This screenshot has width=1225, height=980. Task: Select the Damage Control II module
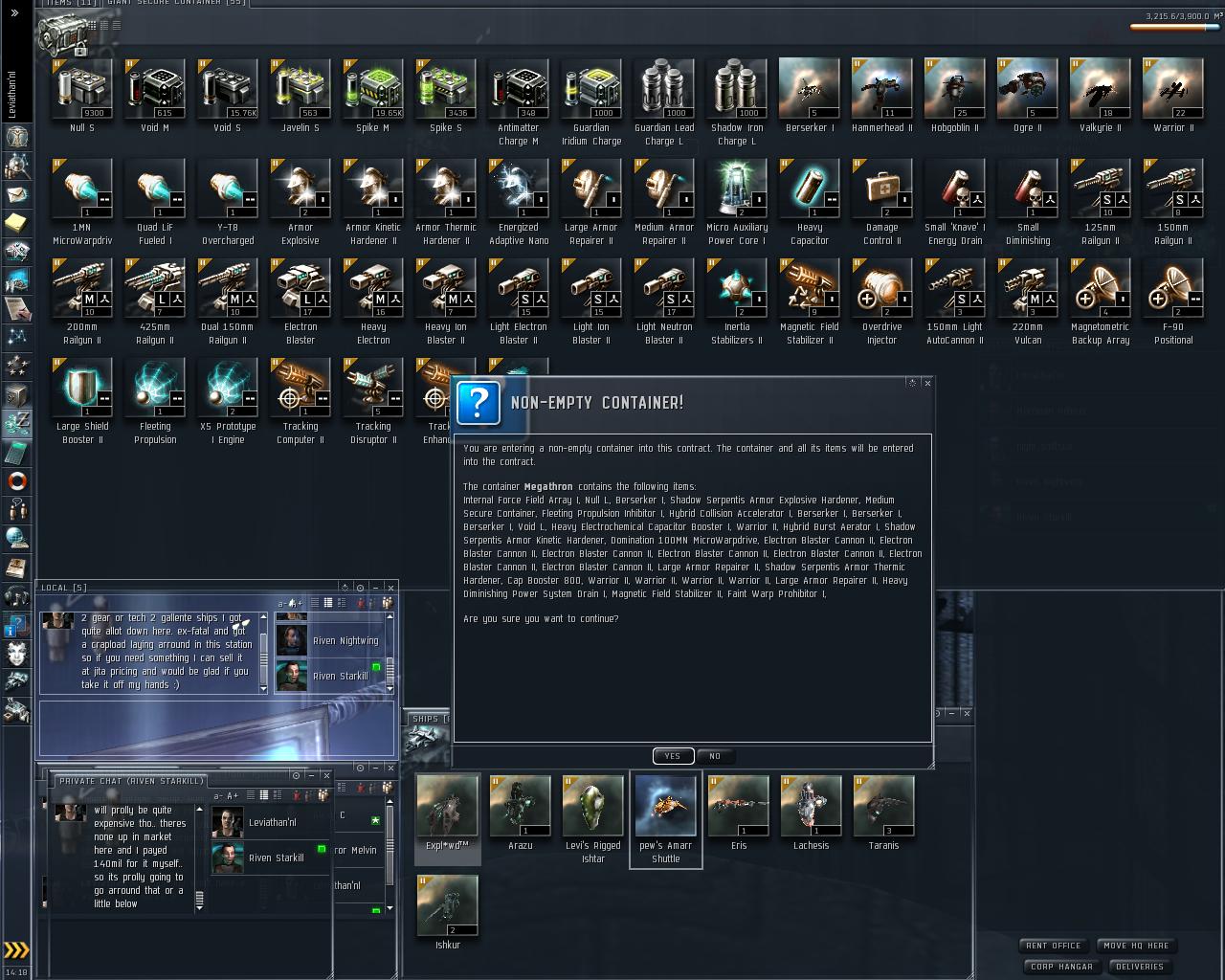(882, 202)
